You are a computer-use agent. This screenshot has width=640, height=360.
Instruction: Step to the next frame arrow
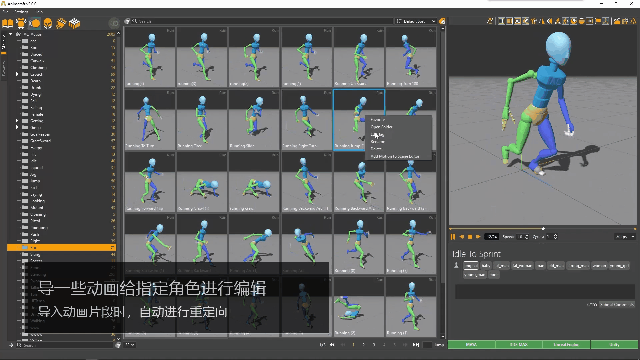(478, 237)
